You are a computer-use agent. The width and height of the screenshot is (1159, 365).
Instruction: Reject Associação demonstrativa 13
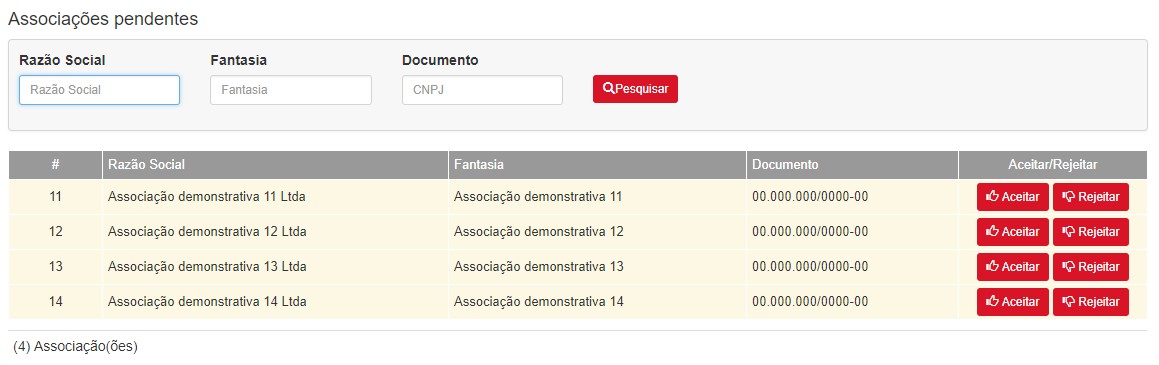coord(1091,267)
